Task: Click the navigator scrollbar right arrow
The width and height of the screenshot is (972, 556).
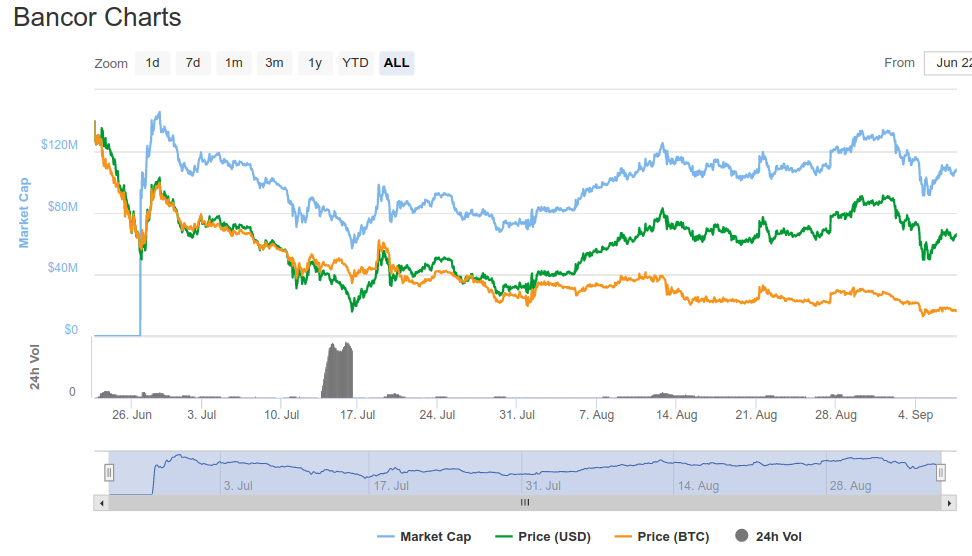Action: 949,503
